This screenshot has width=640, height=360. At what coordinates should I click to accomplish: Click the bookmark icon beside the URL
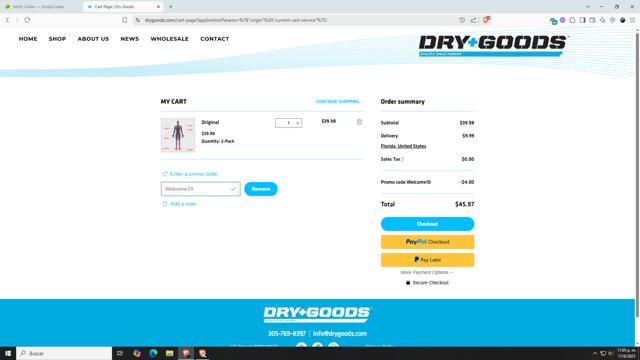[124, 20]
